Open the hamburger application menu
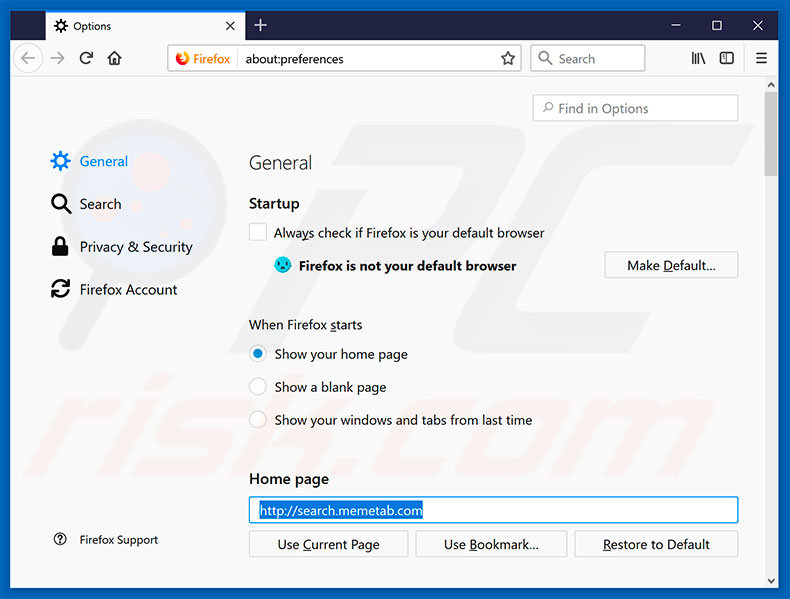The image size is (790, 599). tap(761, 58)
